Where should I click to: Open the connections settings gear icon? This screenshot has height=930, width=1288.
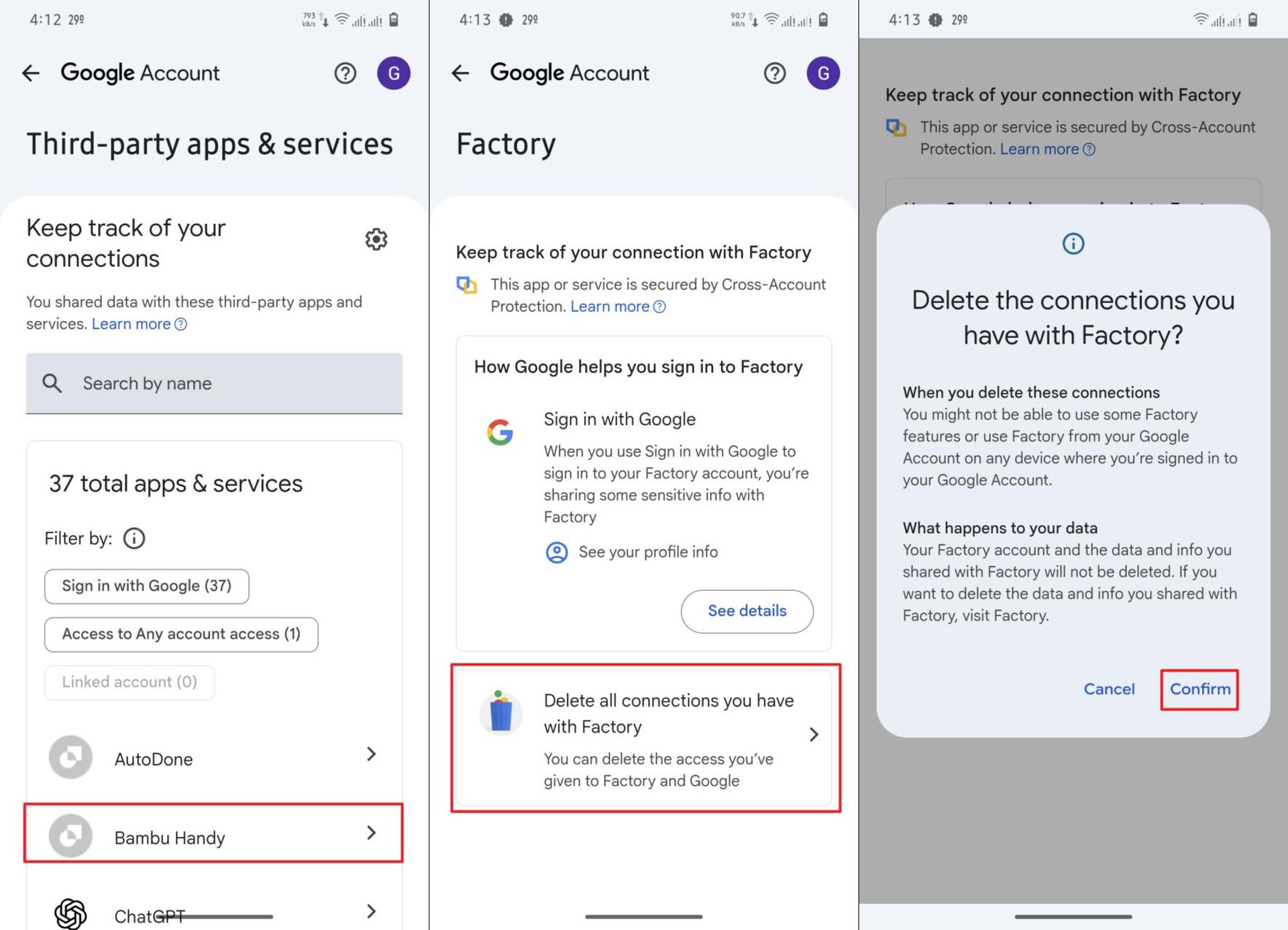point(376,239)
